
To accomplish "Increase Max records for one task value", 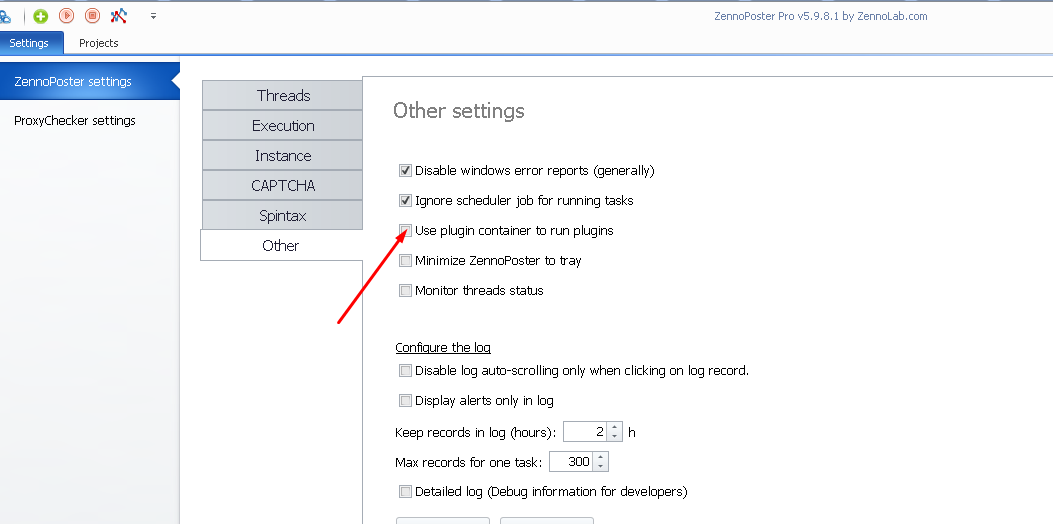I will click(600, 457).
